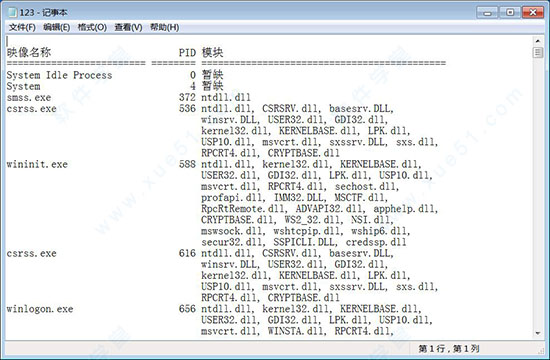Viewport: 550px width, 360px height.
Task: Click the smss.exe line text
Action: click(x=29, y=98)
